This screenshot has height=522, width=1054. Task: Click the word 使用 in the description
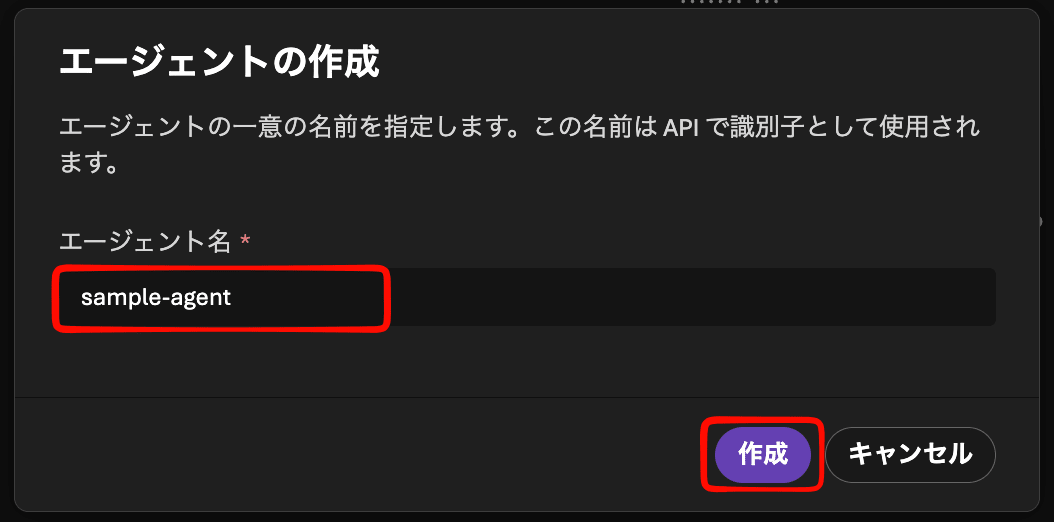tap(911, 128)
